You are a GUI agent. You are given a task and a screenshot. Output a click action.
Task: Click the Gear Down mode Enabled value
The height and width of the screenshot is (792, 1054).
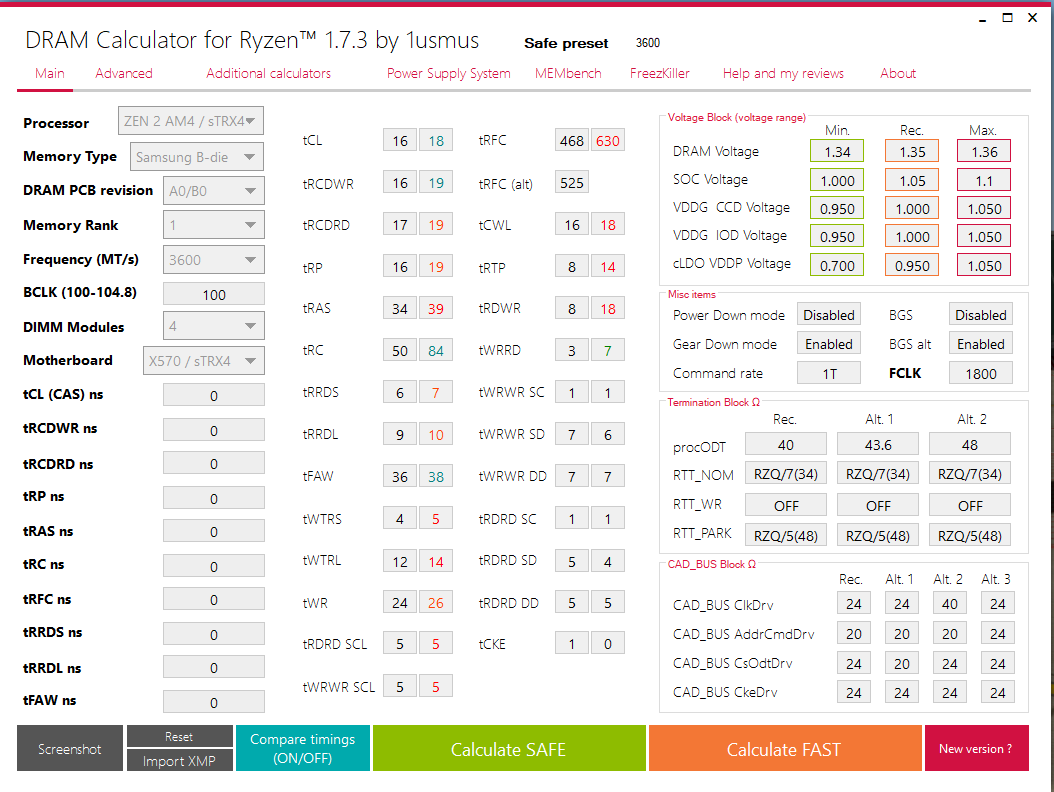(829, 344)
